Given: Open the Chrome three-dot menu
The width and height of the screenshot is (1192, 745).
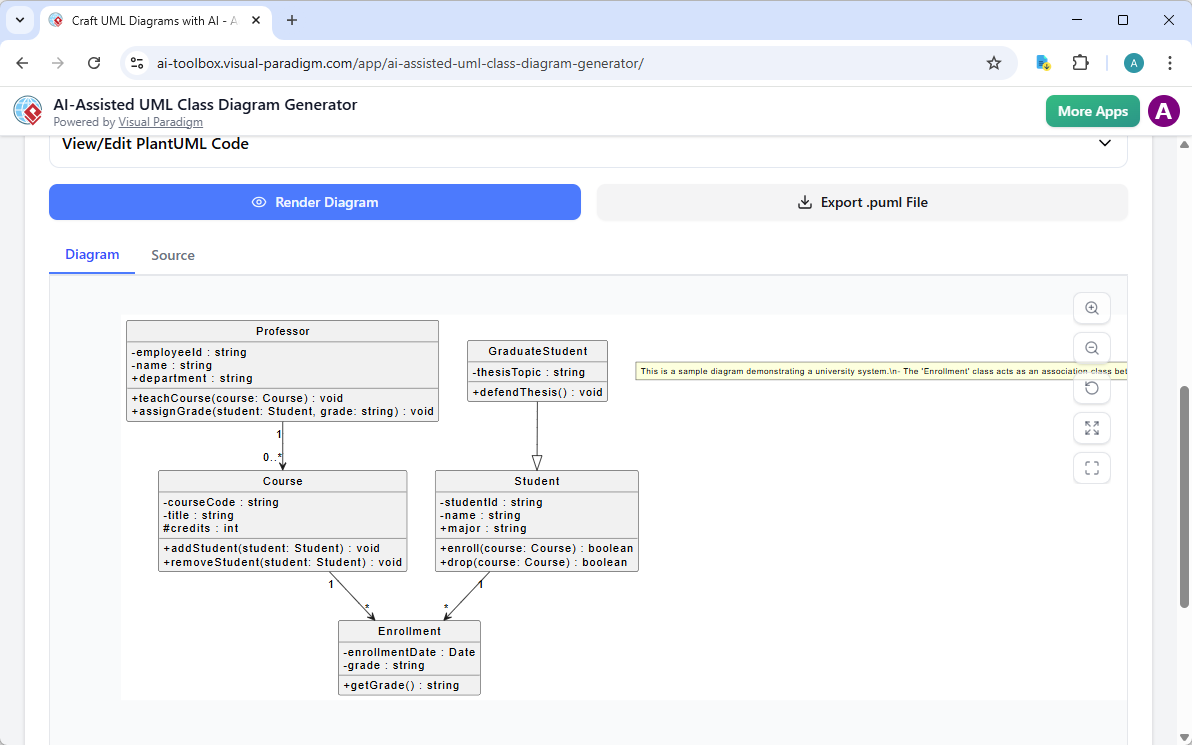Looking at the screenshot, I should pyautogui.click(x=1169, y=62).
